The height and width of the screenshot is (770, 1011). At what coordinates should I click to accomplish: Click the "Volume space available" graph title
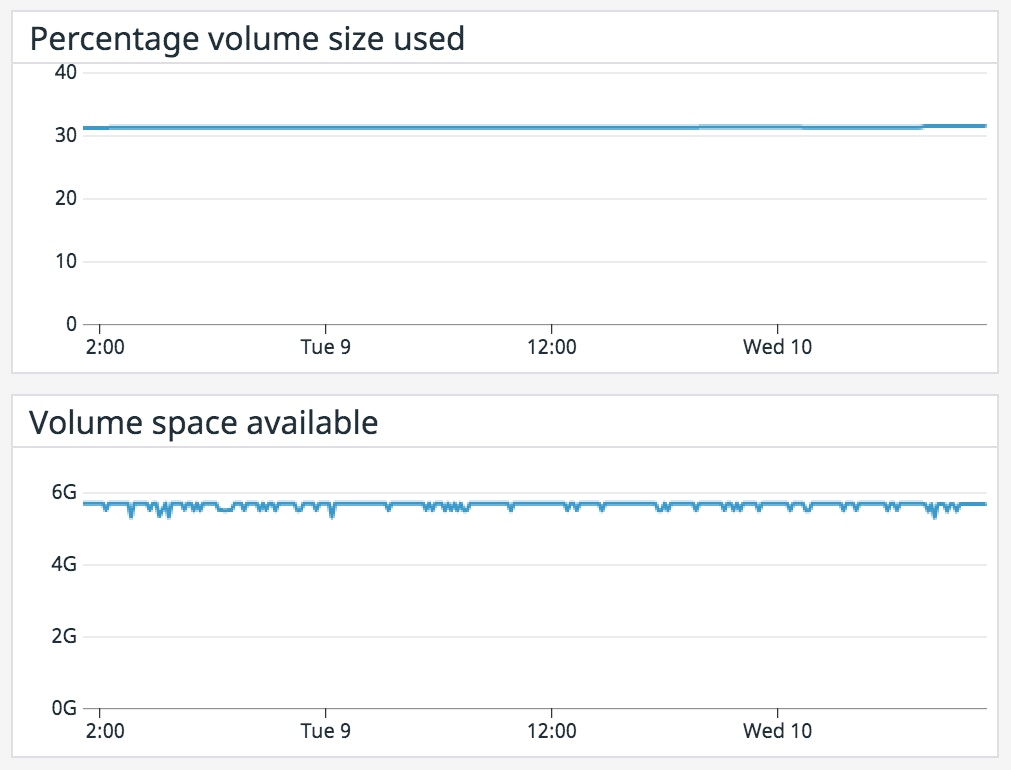[203, 423]
